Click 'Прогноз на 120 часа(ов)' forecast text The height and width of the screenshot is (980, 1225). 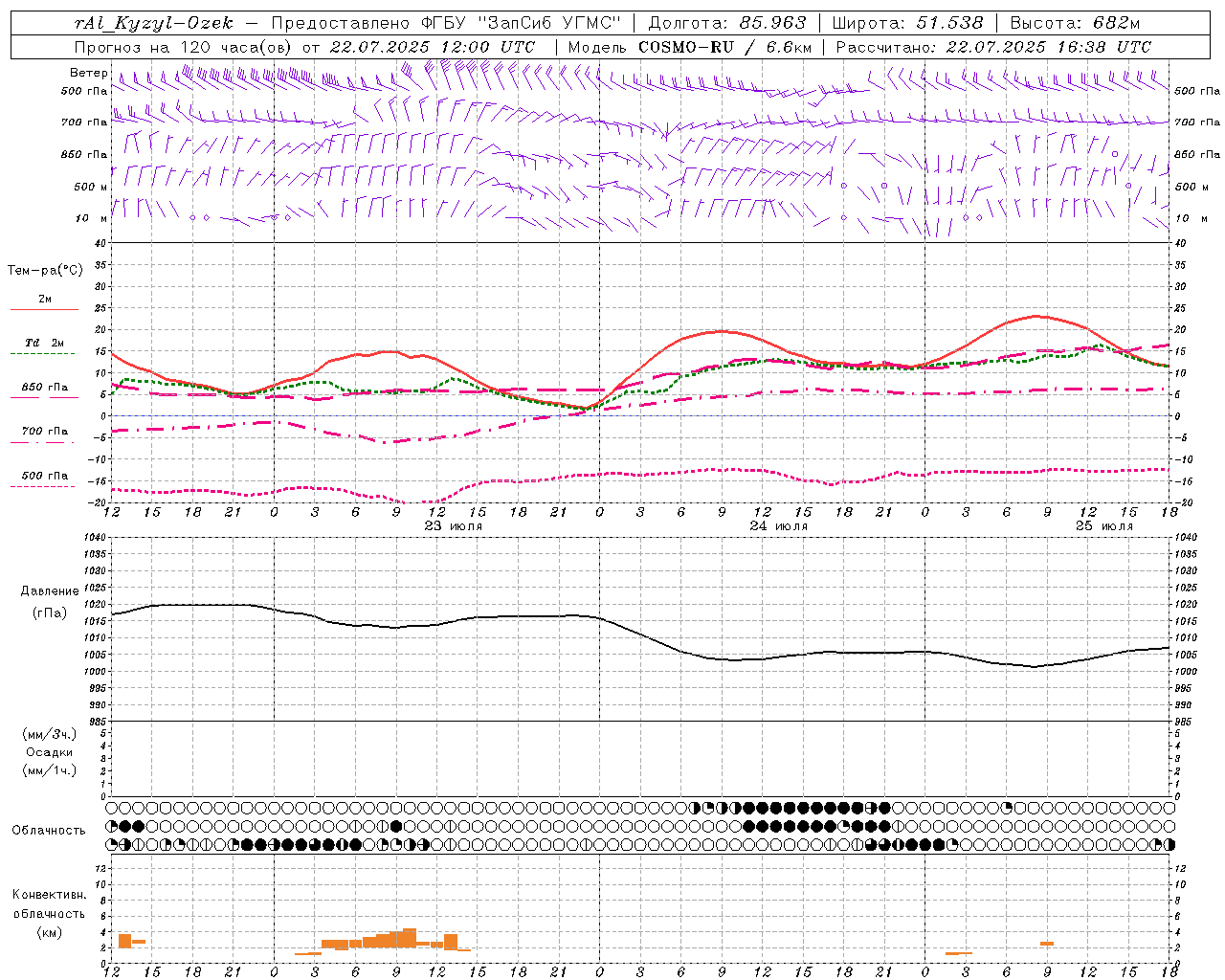tap(185, 47)
